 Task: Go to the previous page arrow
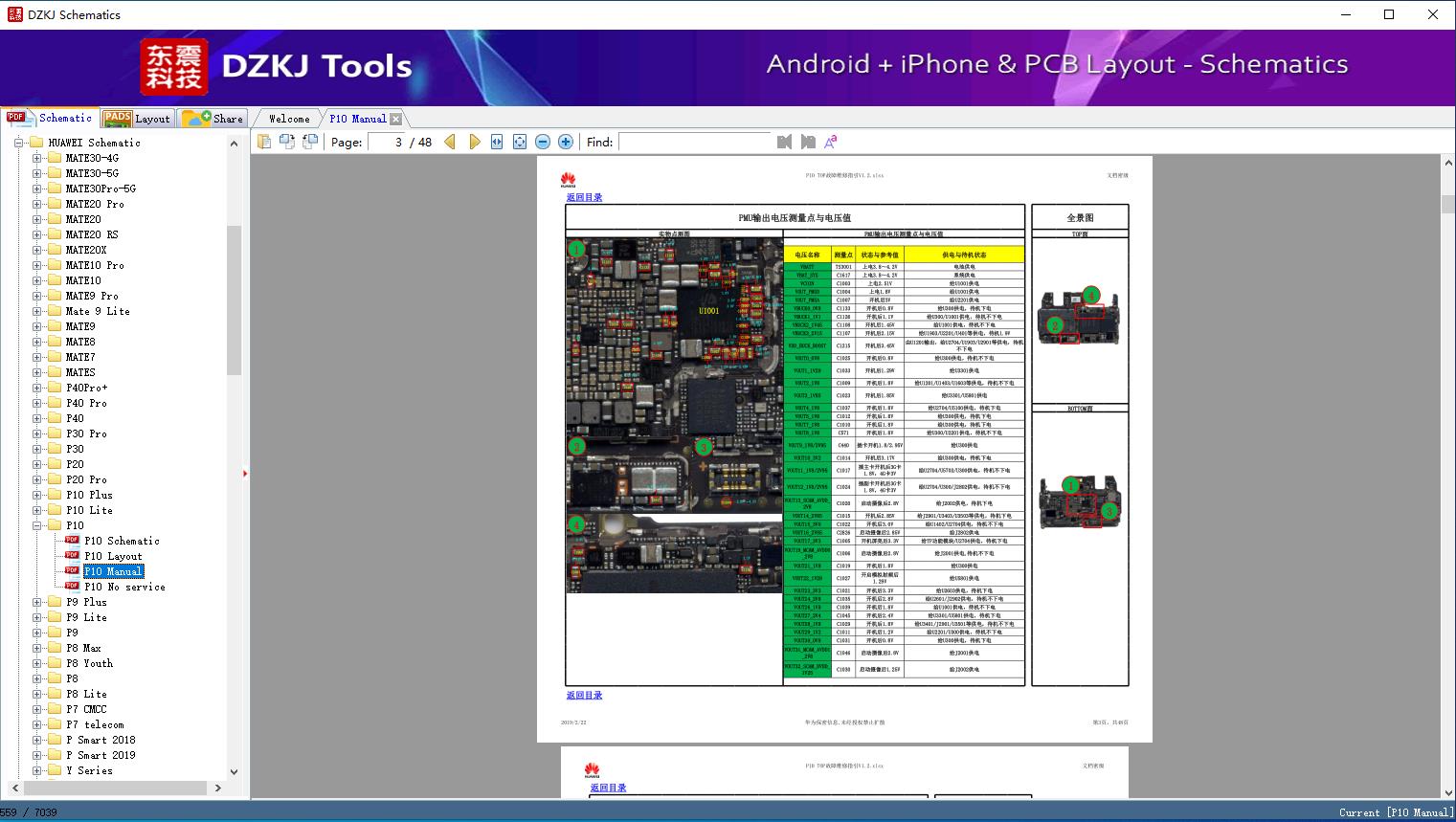coord(450,142)
